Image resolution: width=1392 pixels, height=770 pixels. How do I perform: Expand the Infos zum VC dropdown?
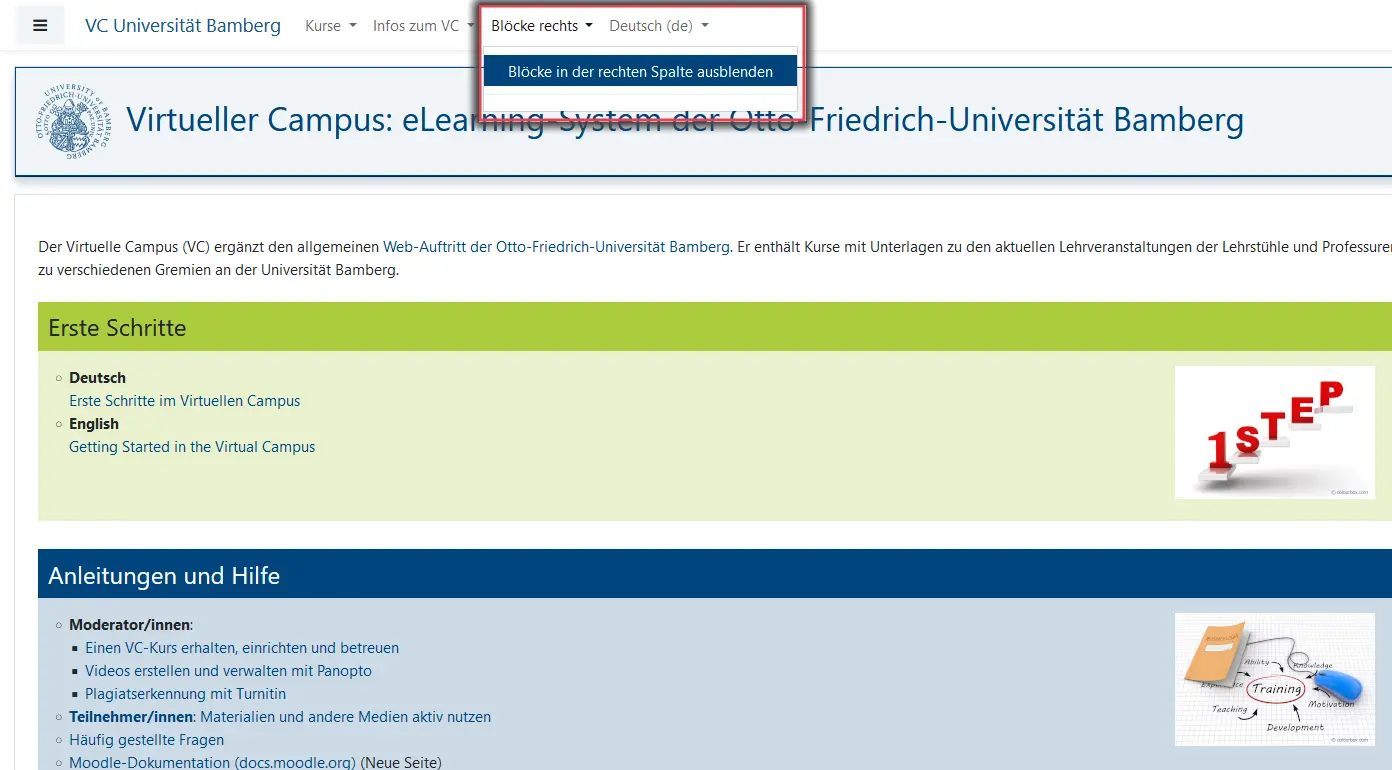click(424, 26)
